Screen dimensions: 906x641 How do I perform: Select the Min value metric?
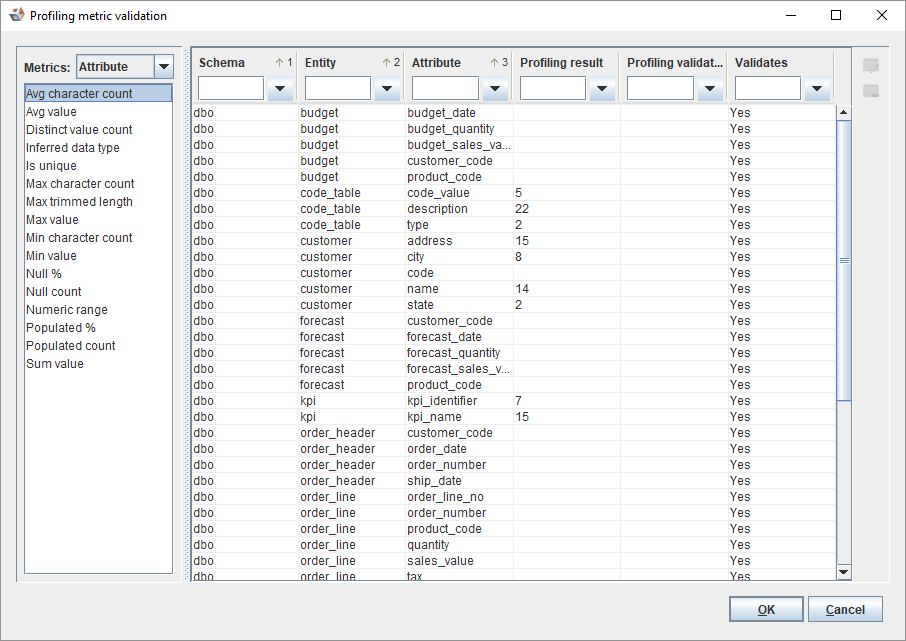(98, 255)
